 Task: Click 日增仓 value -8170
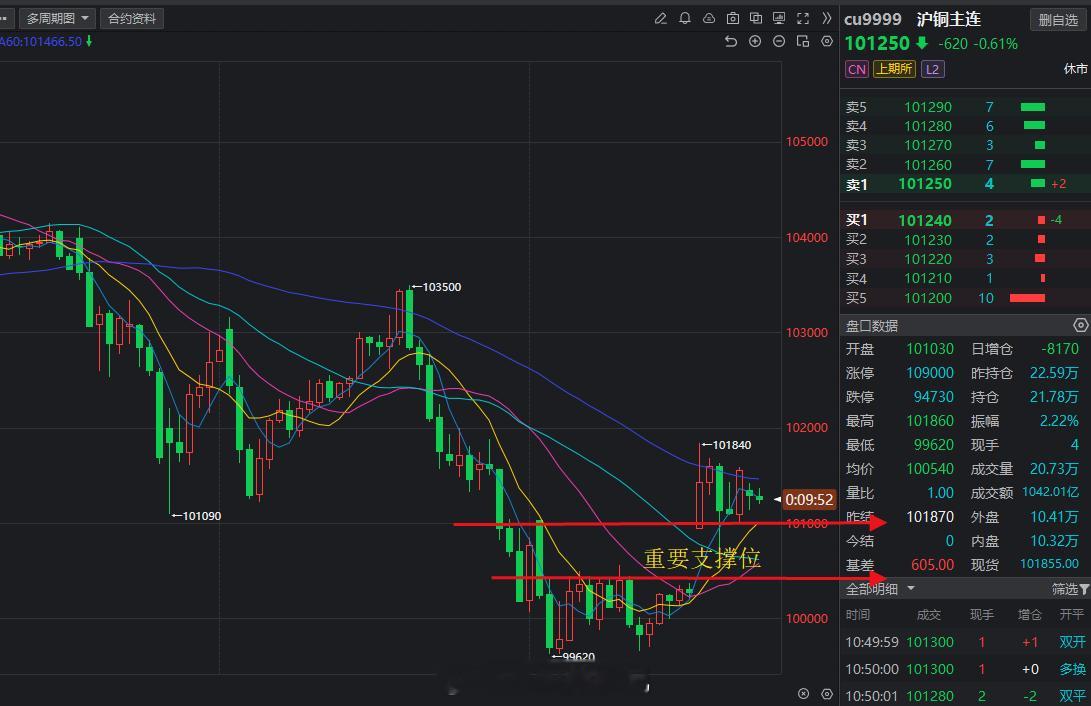click(1060, 349)
